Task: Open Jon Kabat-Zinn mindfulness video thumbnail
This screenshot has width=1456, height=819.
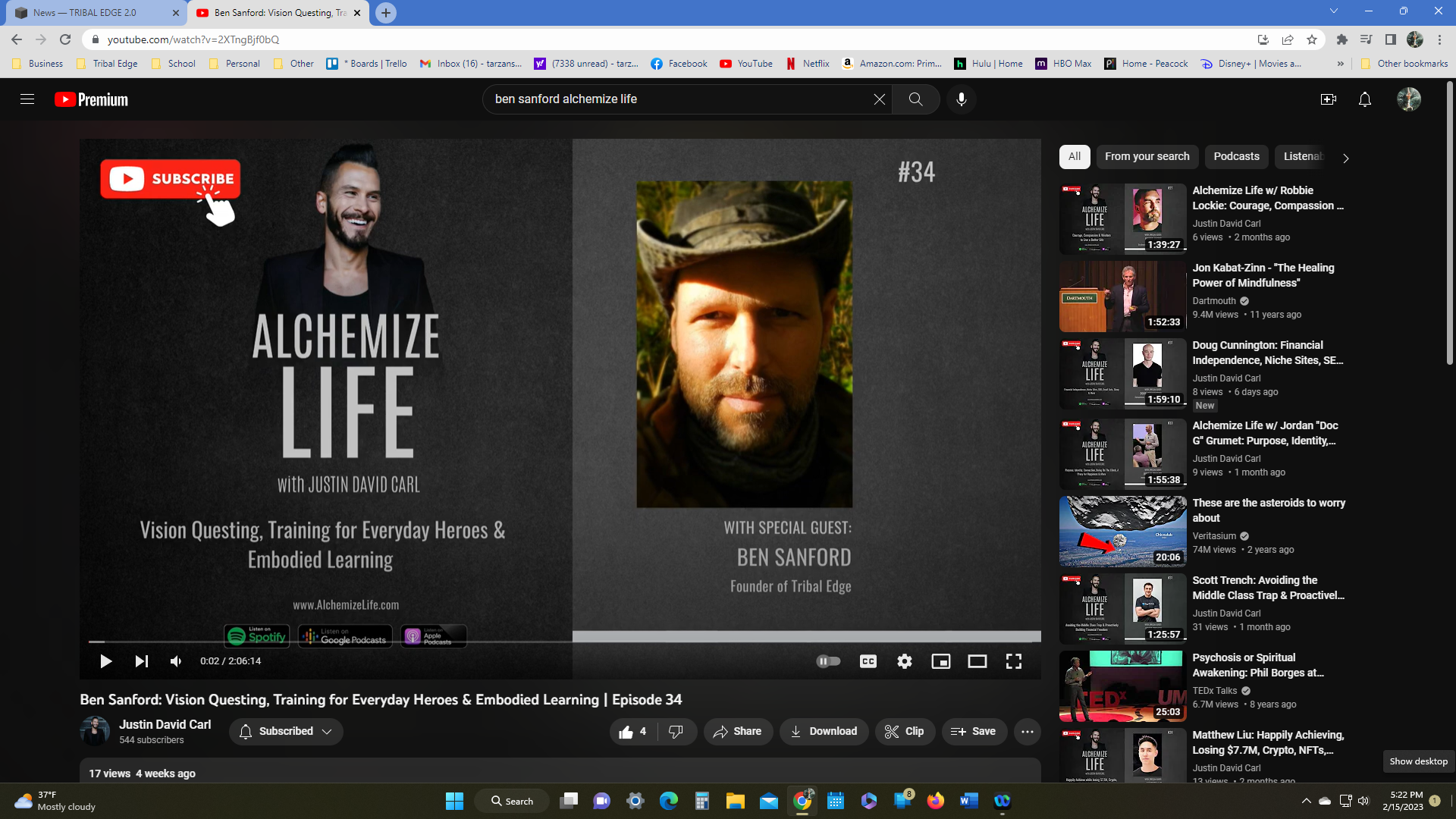Action: pyautogui.click(x=1122, y=297)
